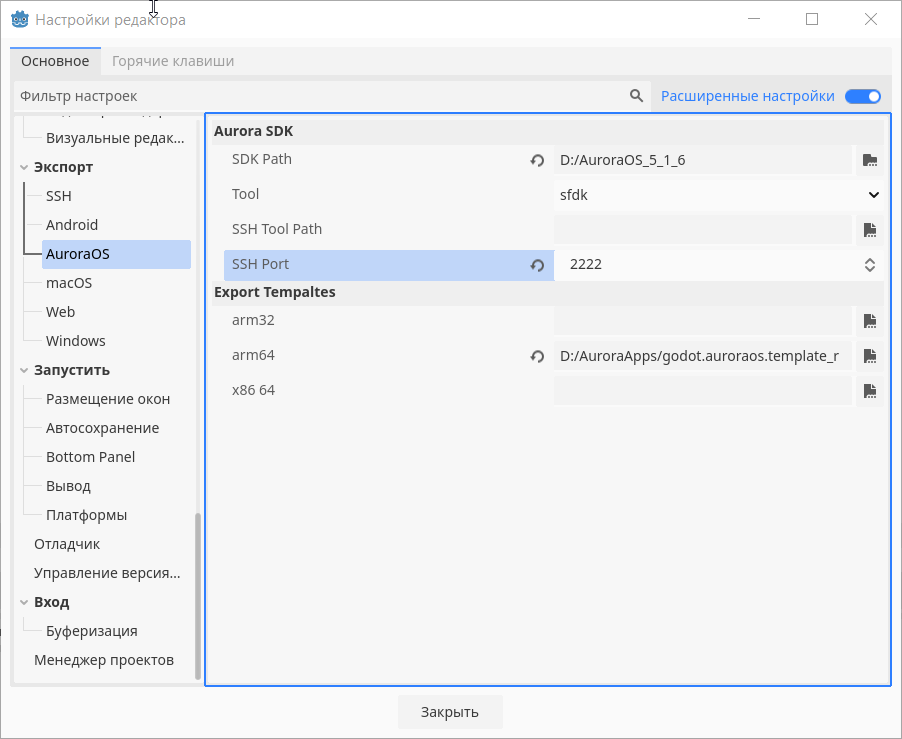This screenshot has width=902, height=739.
Task: Select the Основное tab
Action: point(55,61)
